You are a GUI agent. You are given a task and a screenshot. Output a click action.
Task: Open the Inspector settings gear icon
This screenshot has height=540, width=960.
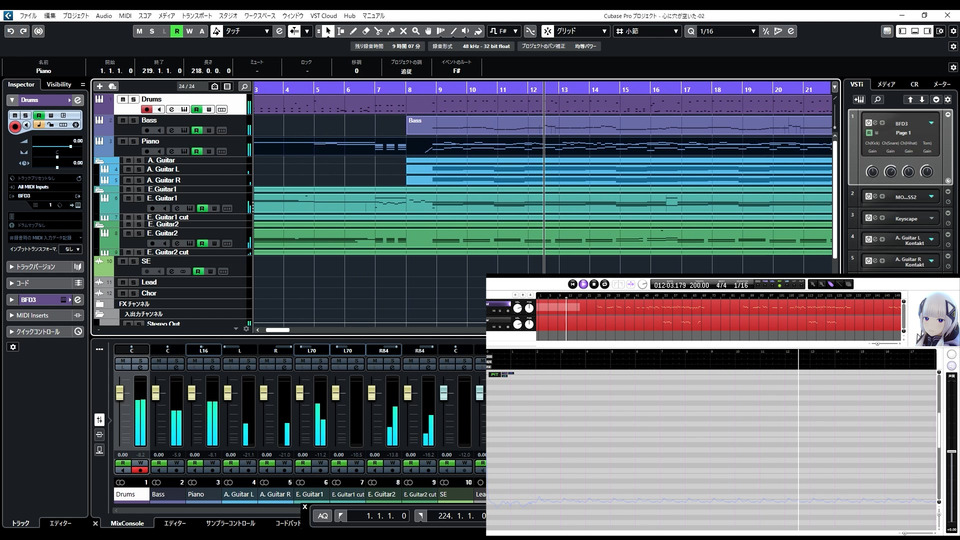(13, 347)
